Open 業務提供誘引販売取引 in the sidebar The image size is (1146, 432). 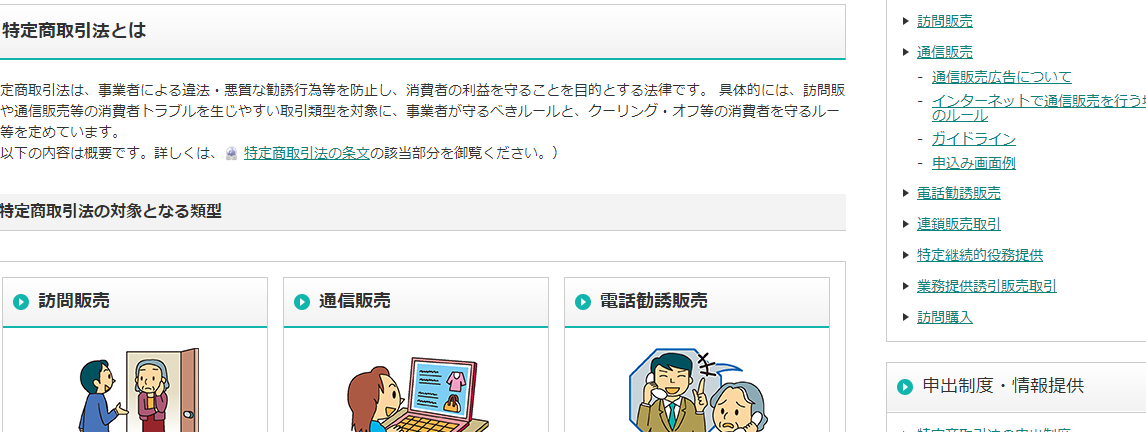click(x=987, y=287)
